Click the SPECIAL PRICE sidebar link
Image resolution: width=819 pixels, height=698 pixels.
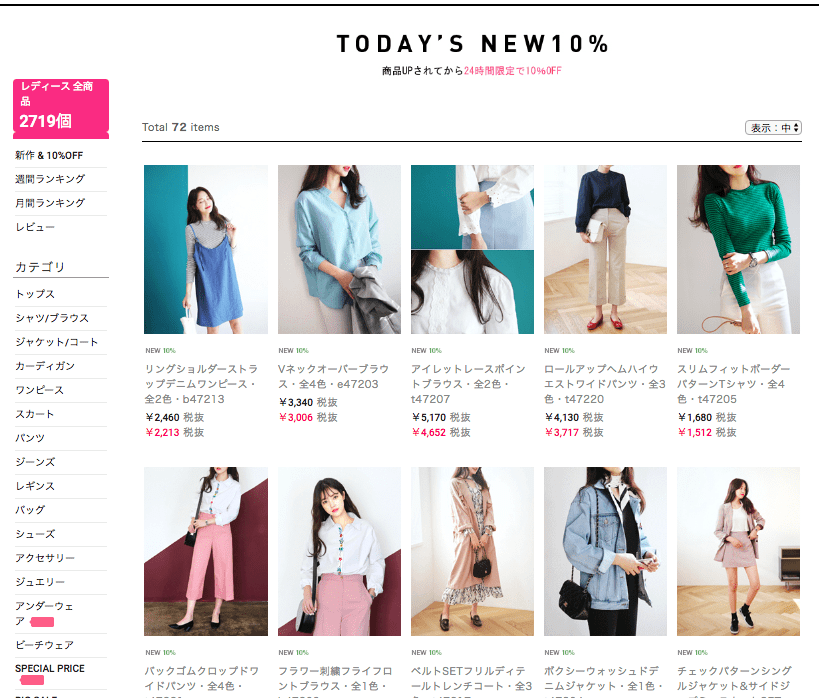tap(50, 668)
